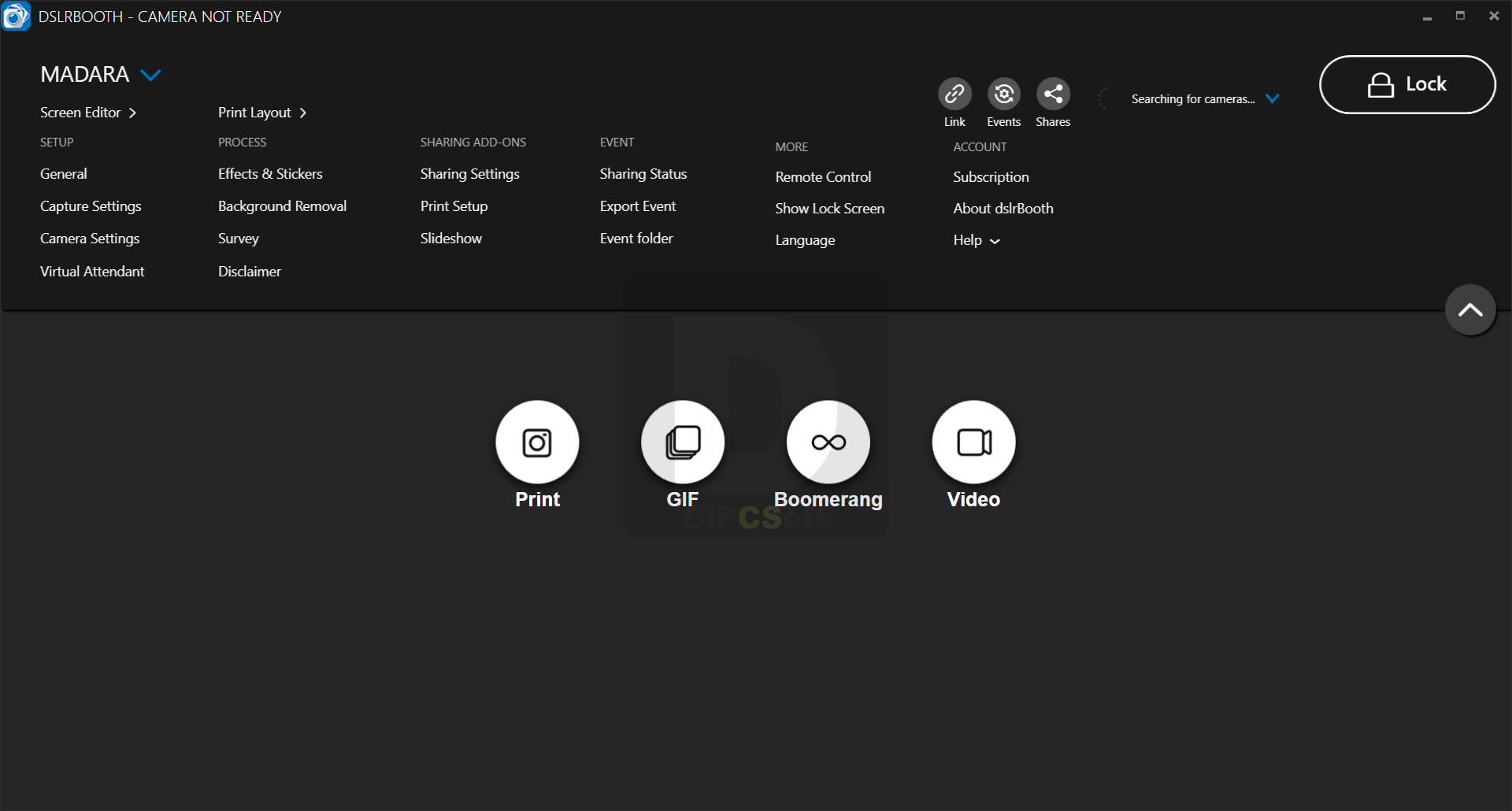
Task: Open the Events icon
Action: [1004, 94]
